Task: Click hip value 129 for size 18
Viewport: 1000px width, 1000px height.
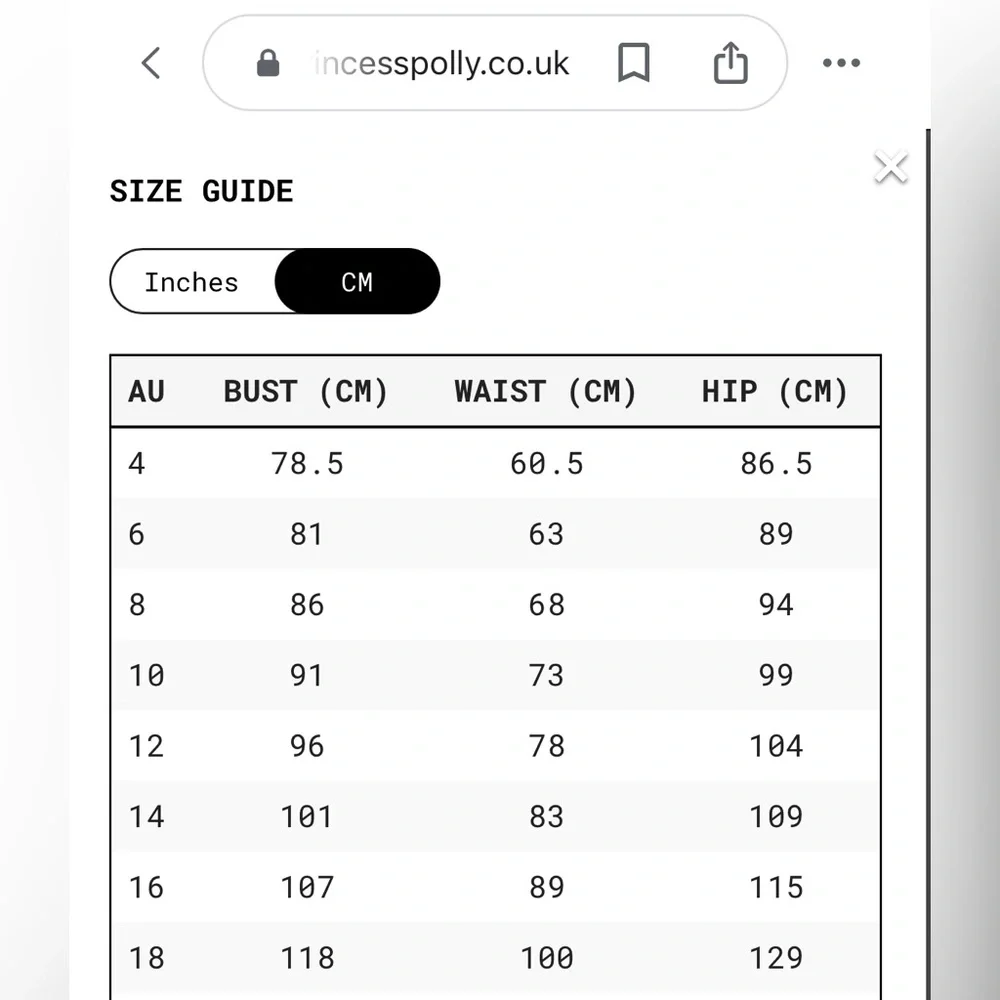Action: point(776,958)
